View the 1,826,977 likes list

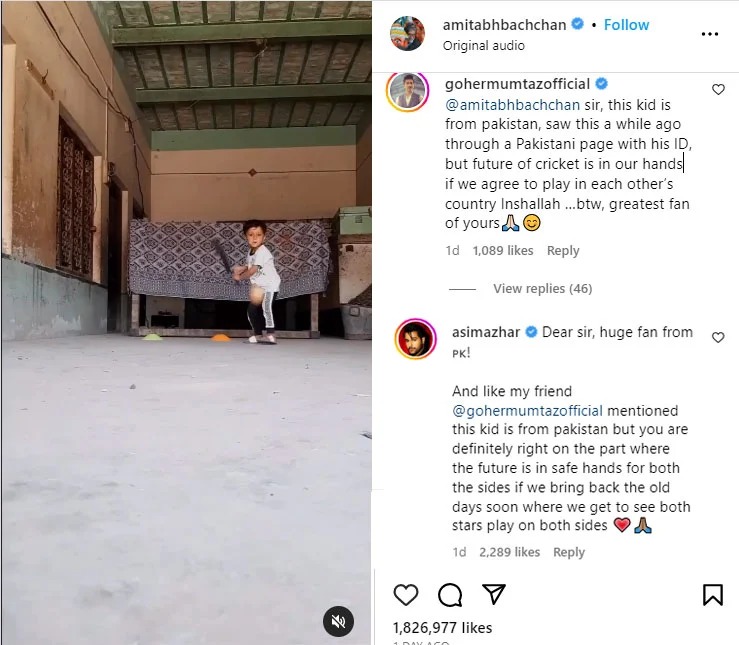point(443,628)
